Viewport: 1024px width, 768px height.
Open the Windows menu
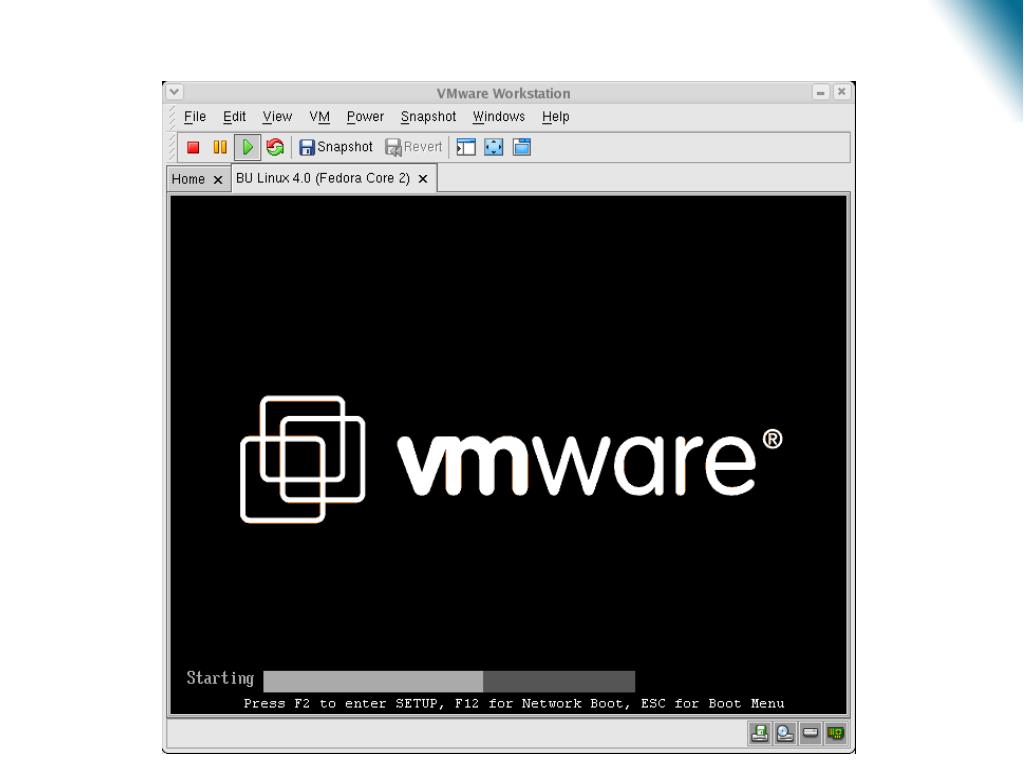click(x=499, y=117)
